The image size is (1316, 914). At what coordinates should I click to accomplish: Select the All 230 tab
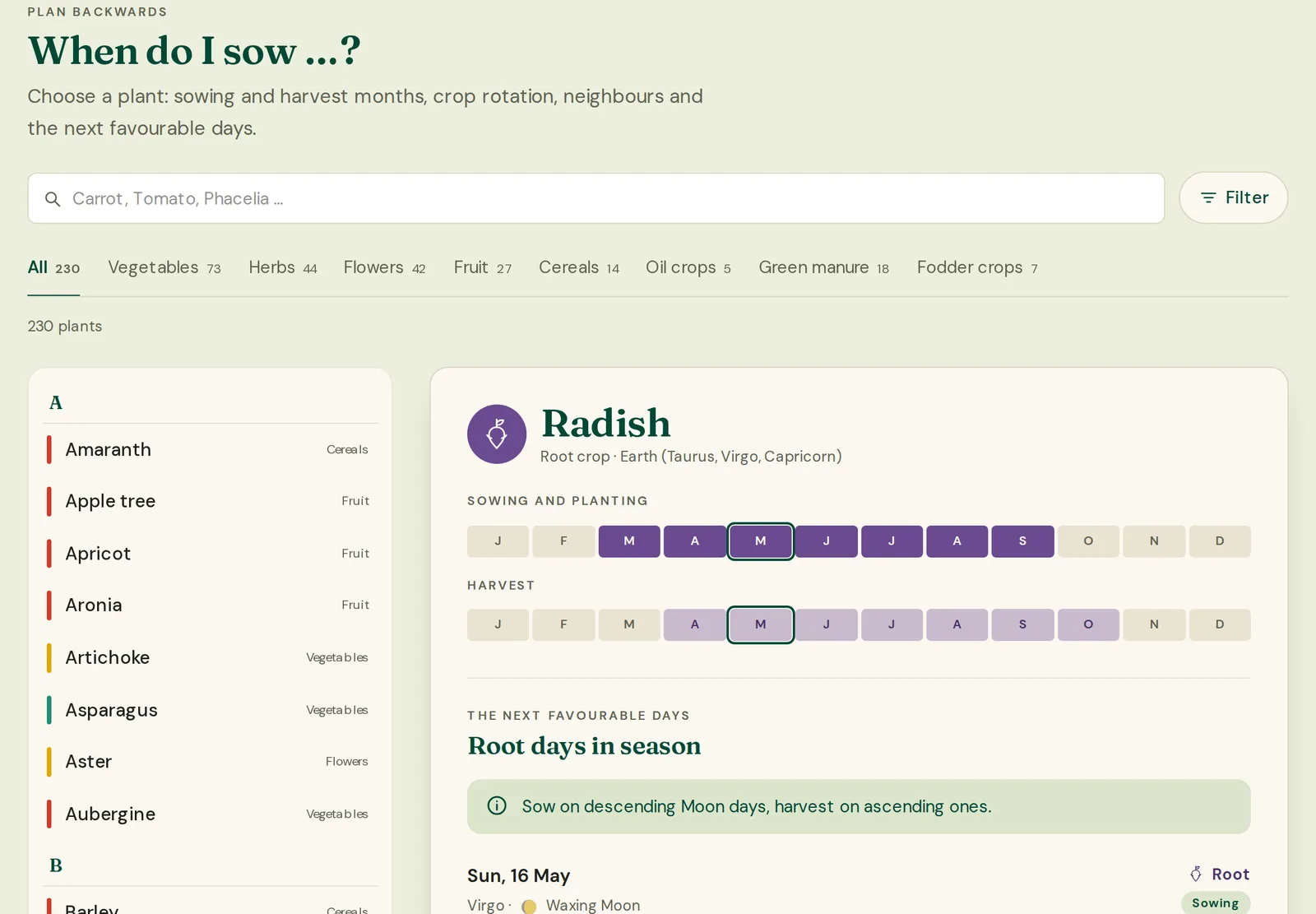53,267
